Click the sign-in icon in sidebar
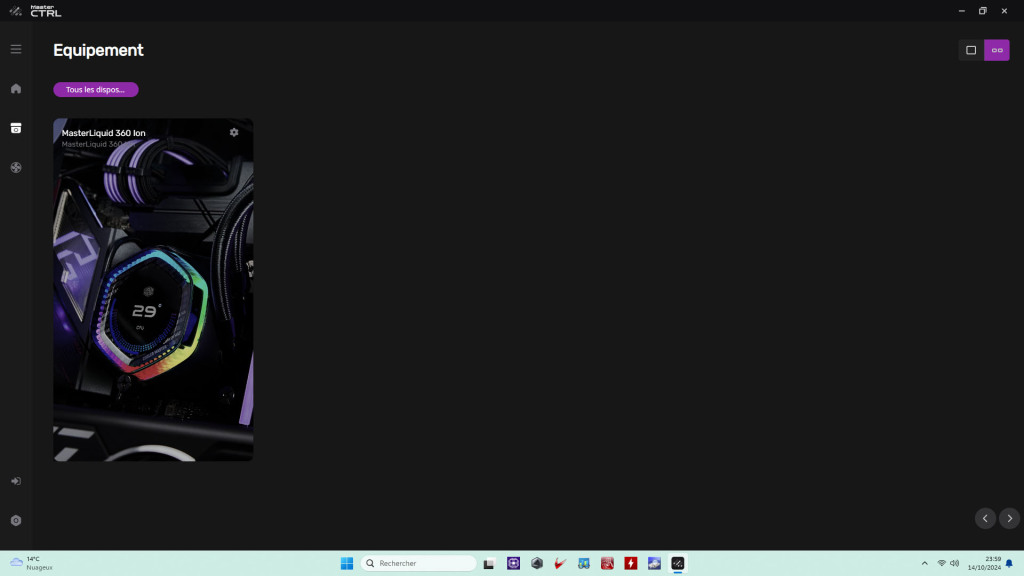This screenshot has height=576, width=1024. (16, 481)
